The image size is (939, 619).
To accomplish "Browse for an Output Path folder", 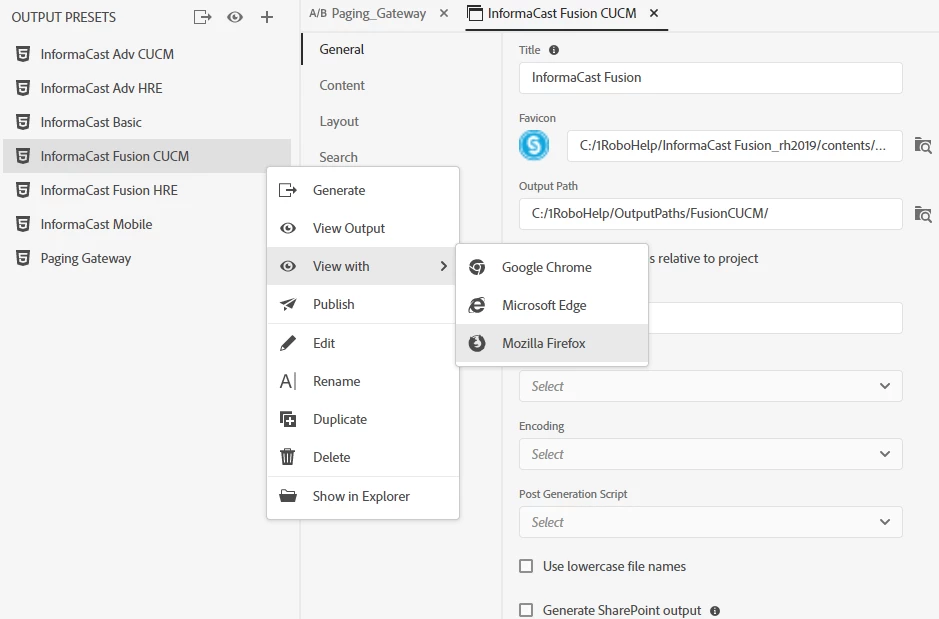I will pyautogui.click(x=923, y=214).
